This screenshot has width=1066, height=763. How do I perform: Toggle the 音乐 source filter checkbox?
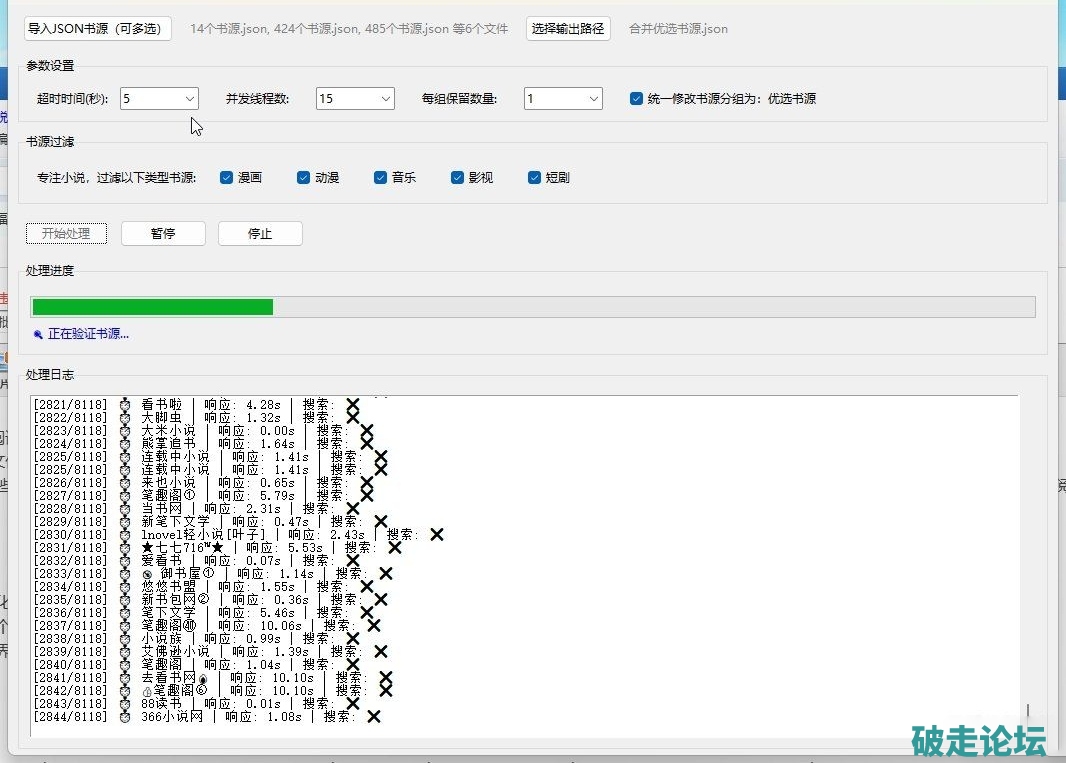pyautogui.click(x=381, y=178)
